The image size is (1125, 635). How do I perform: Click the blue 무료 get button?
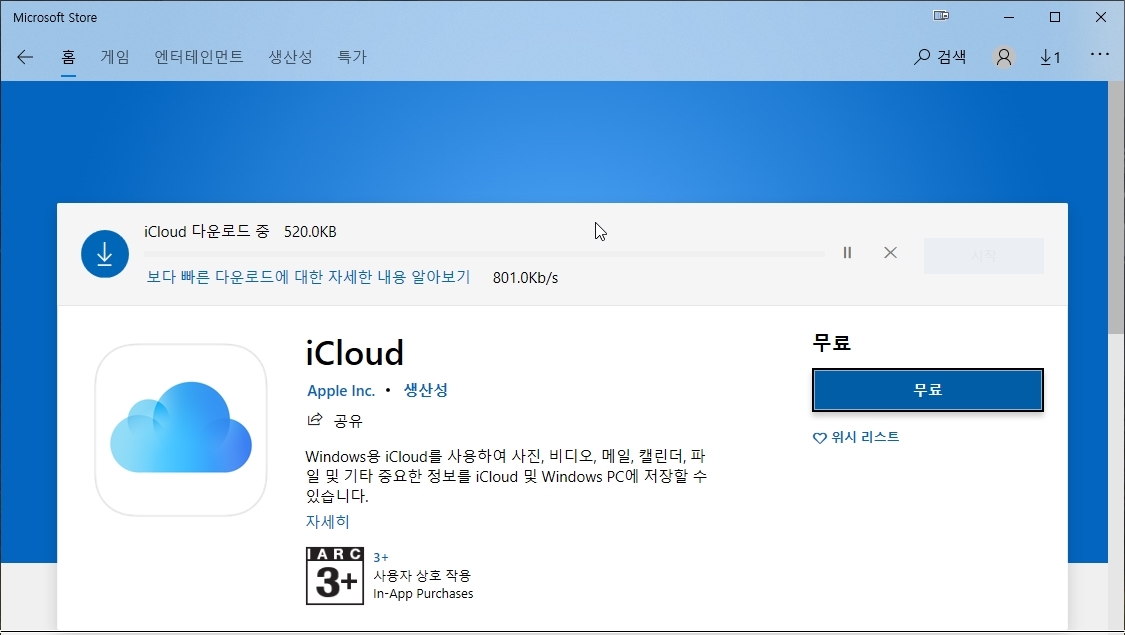pos(928,390)
